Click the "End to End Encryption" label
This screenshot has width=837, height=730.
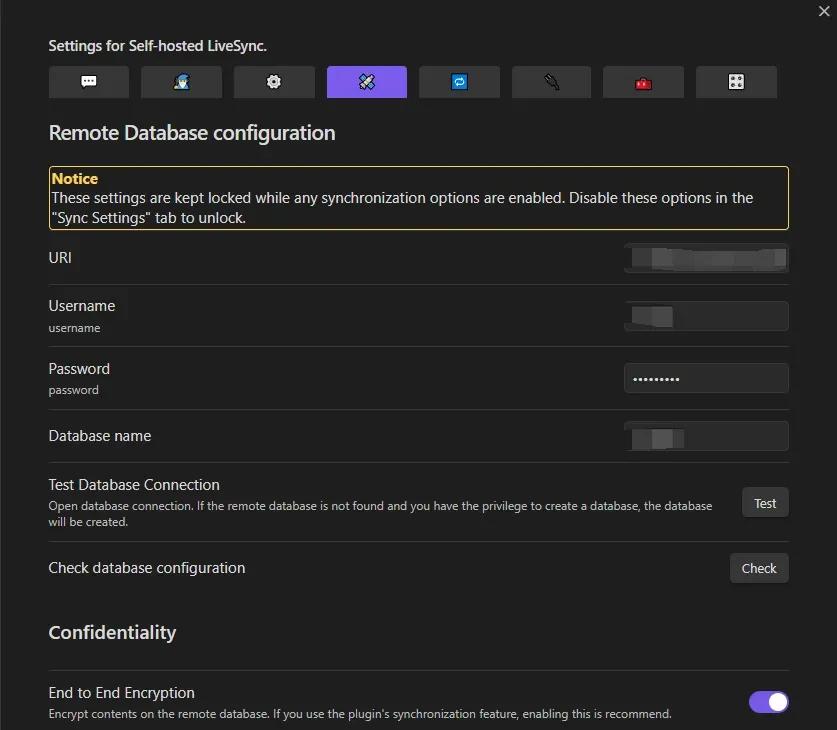[x=122, y=693]
